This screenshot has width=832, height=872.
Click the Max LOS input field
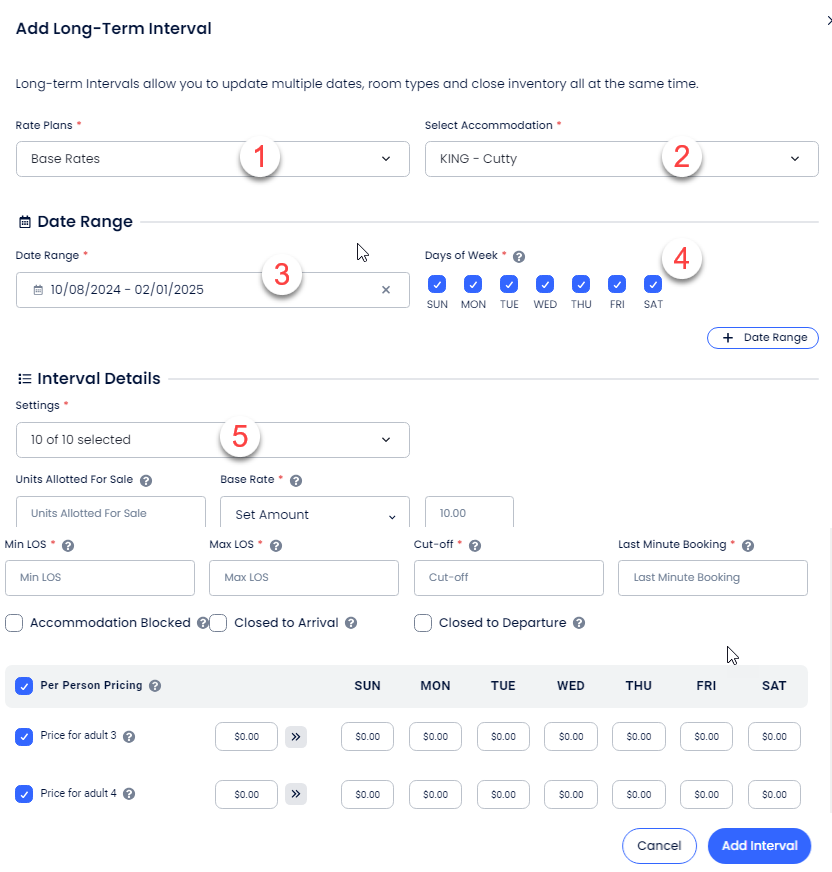click(x=303, y=578)
